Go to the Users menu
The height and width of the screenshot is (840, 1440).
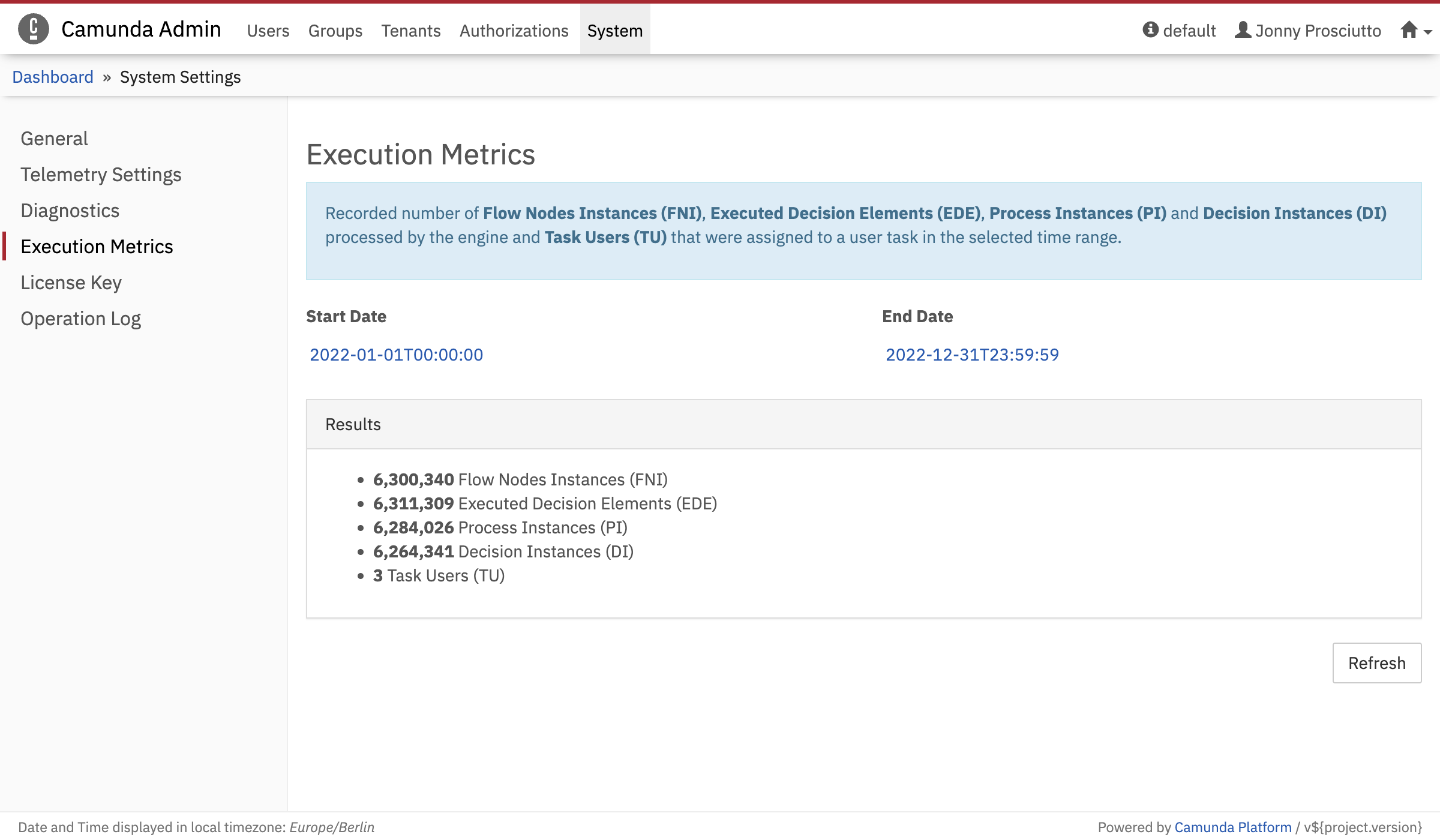coord(268,31)
